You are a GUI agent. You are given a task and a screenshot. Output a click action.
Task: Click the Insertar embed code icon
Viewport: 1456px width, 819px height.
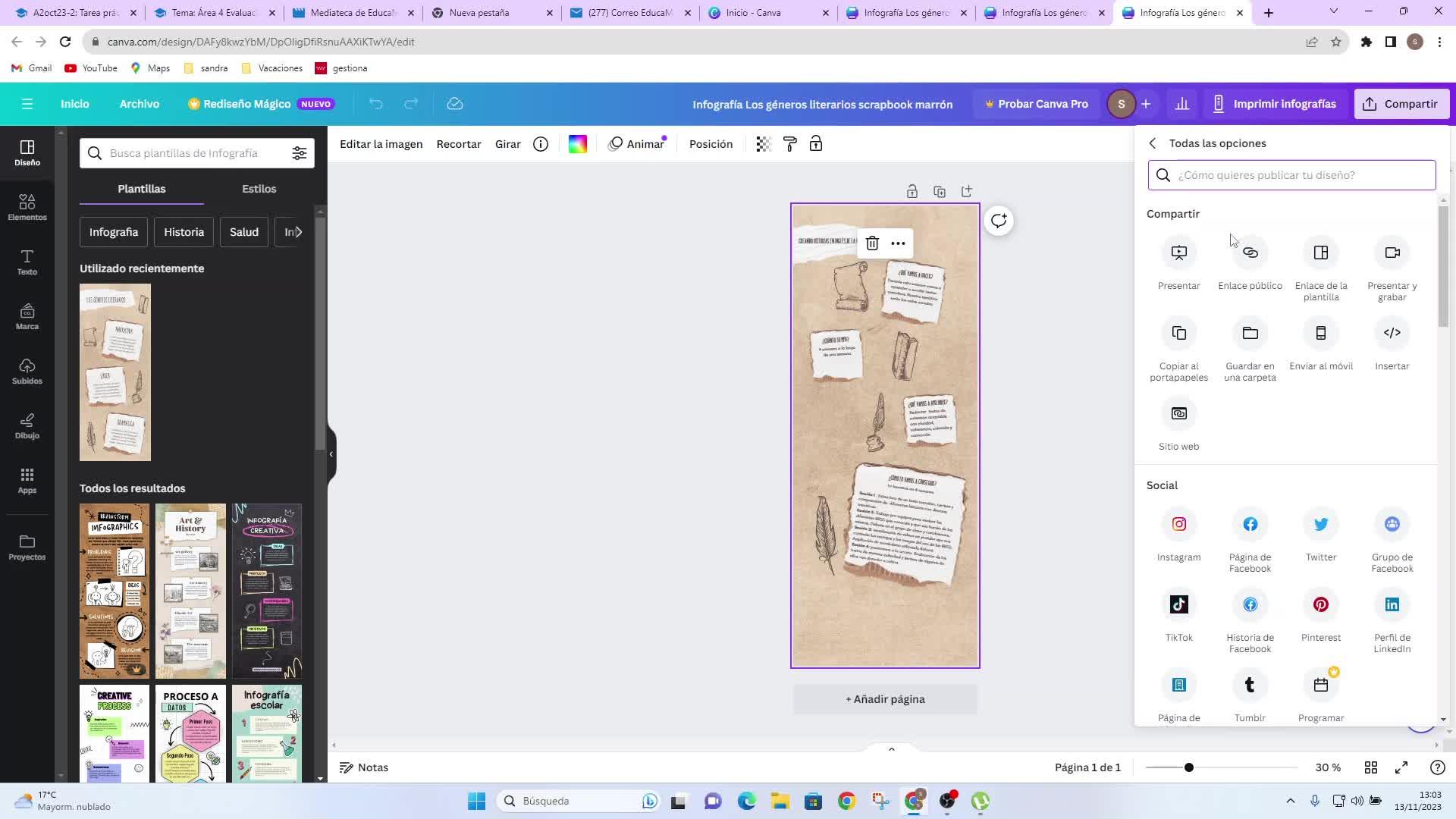pos(1392,333)
